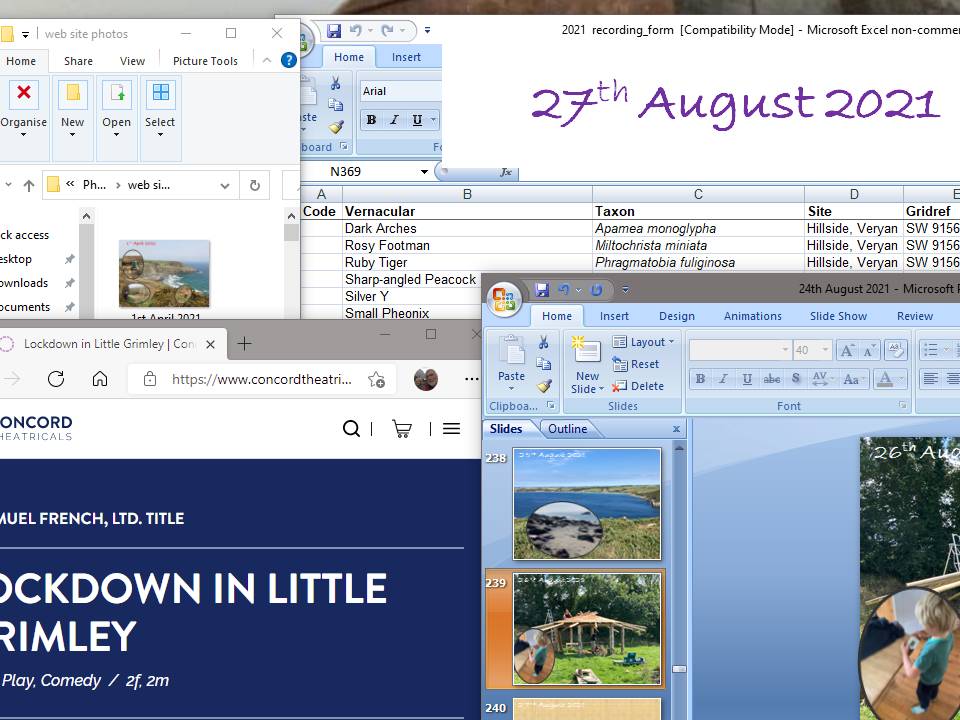
Task: Click the Clear Formatting icon in PowerPoint
Action: [x=896, y=350]
